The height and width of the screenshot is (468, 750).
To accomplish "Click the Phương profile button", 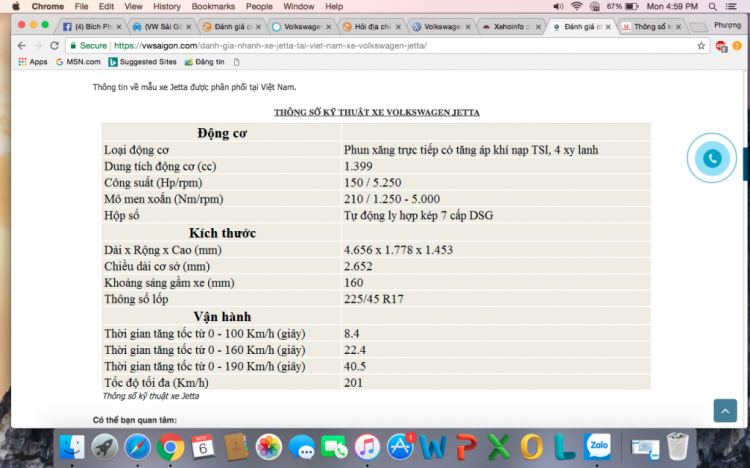I will click(727, 25).
